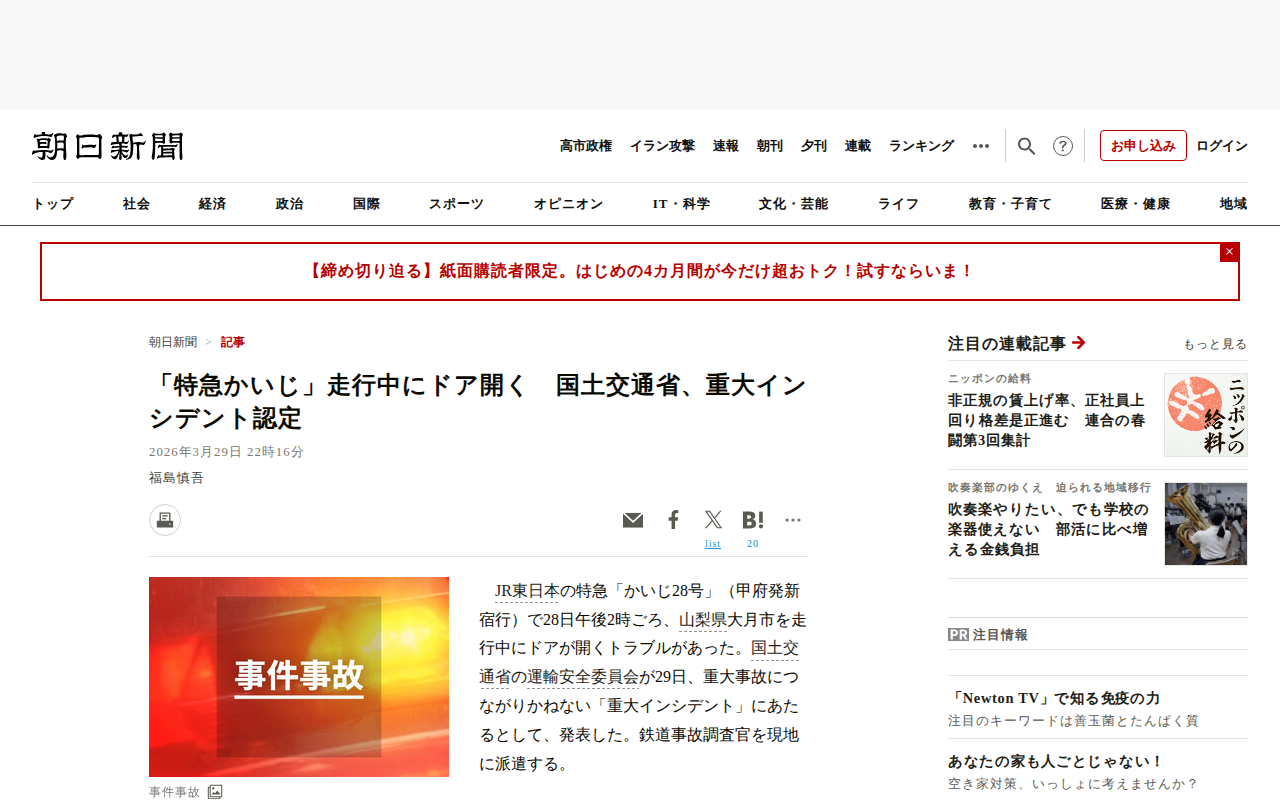Click the print article icon

(165, 520)
